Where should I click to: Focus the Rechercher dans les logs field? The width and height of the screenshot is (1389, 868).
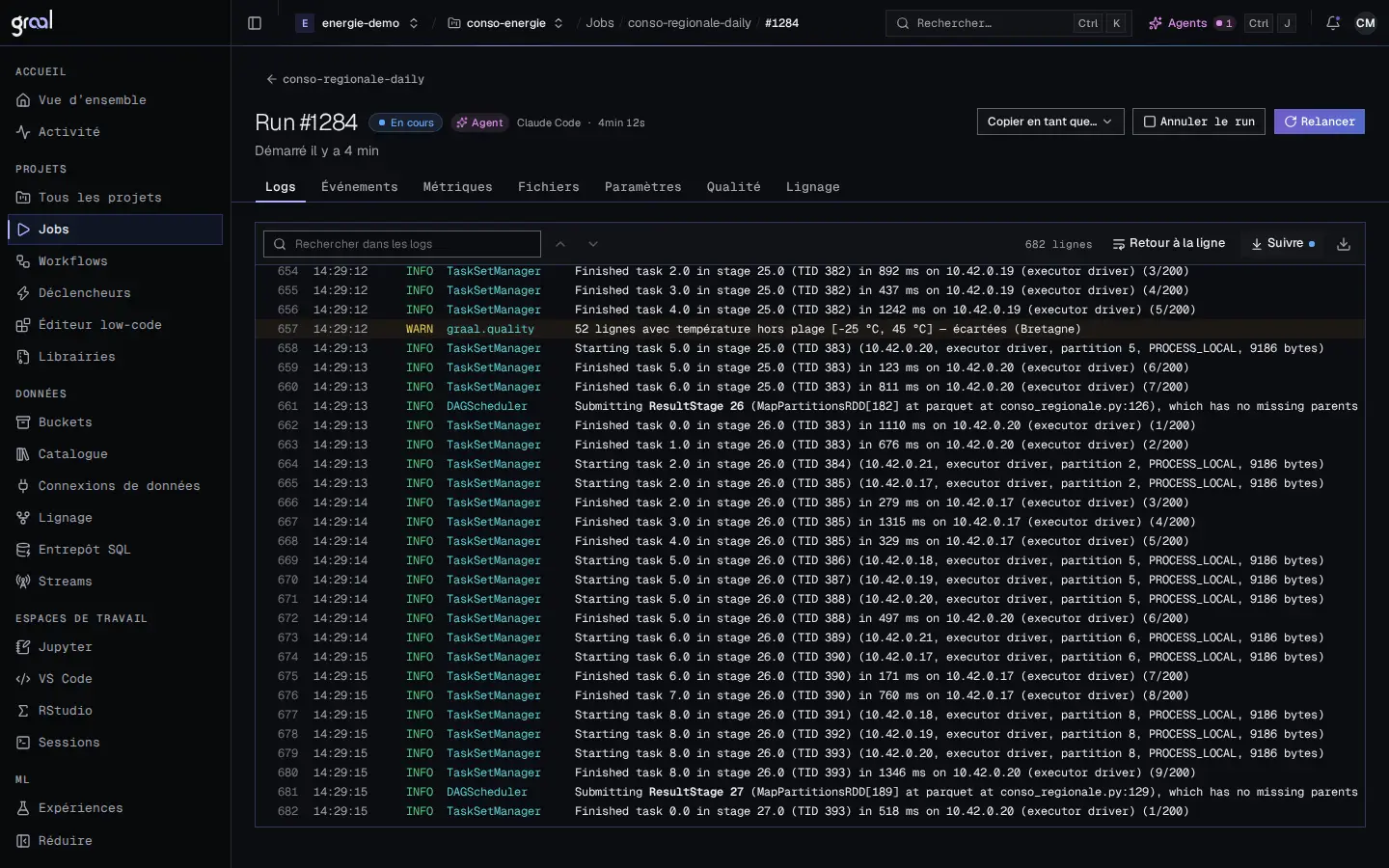click(x=402, y=244)
